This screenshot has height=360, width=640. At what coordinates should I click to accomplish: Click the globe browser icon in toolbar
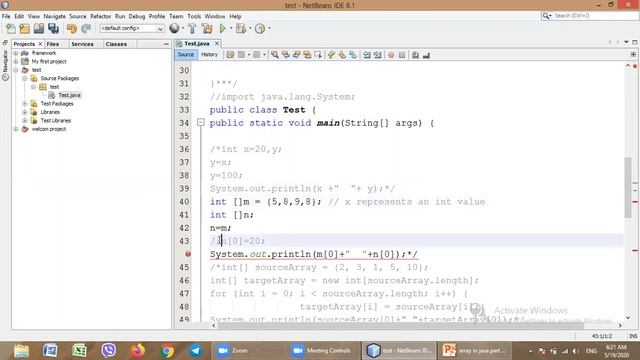click(174, 28)
